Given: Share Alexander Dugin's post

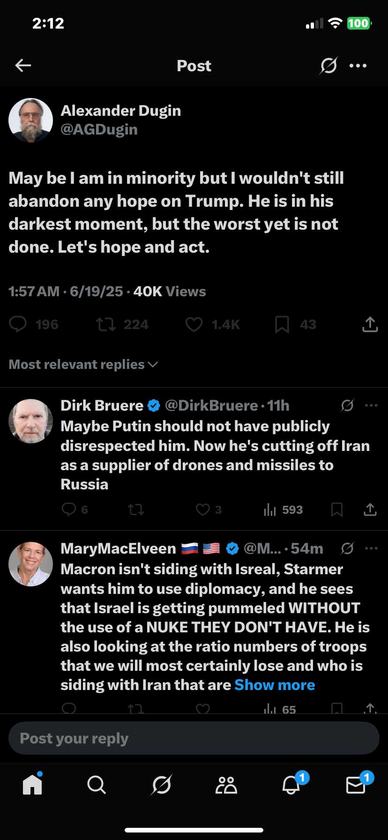Looking at the screenshot, I should point(369,324).
